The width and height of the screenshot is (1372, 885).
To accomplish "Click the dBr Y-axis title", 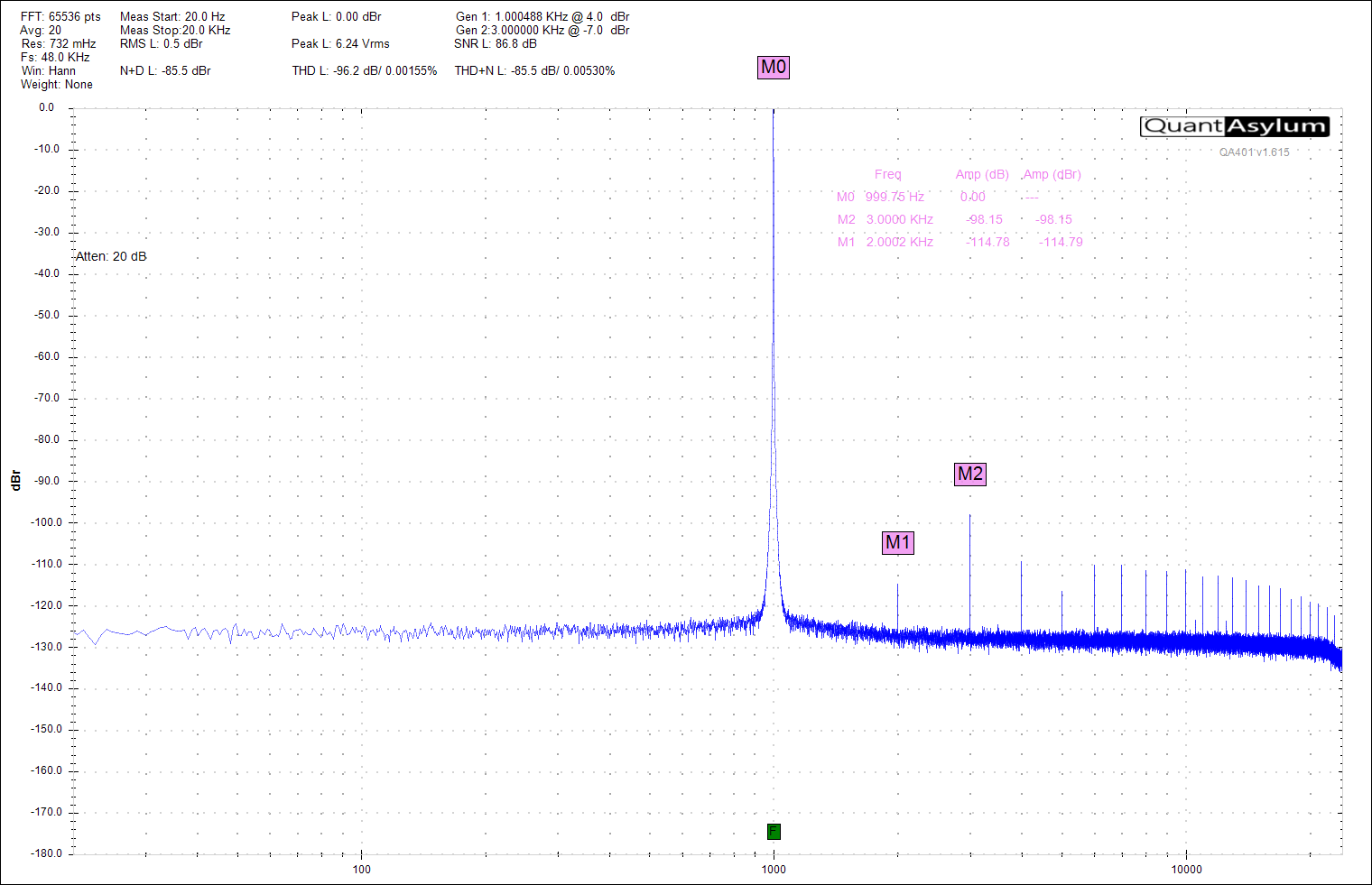I will [x=15, y=481].
